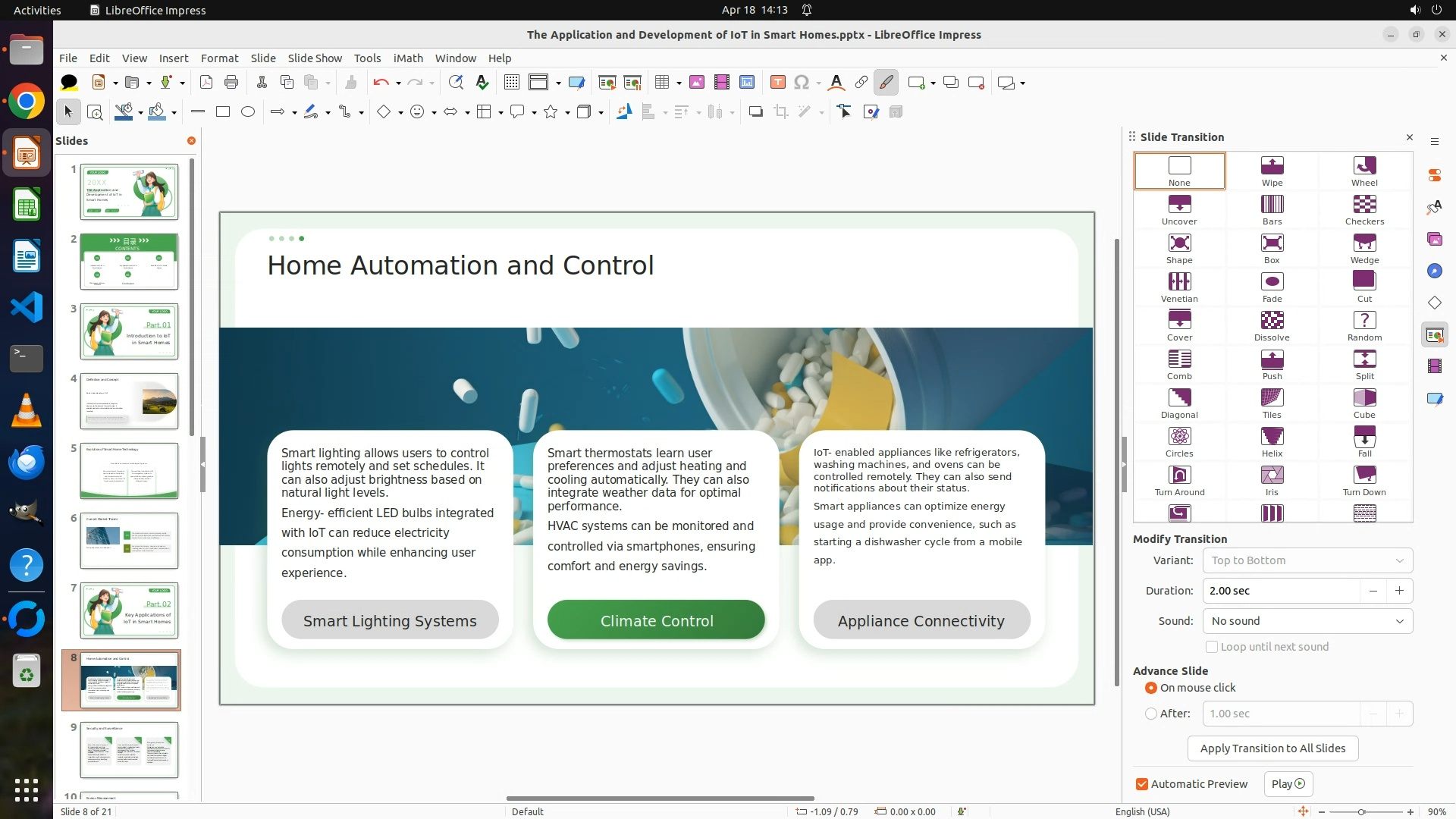Insert Special Character omega icon
Screen dimensions: 1456x819
point(802,83)
